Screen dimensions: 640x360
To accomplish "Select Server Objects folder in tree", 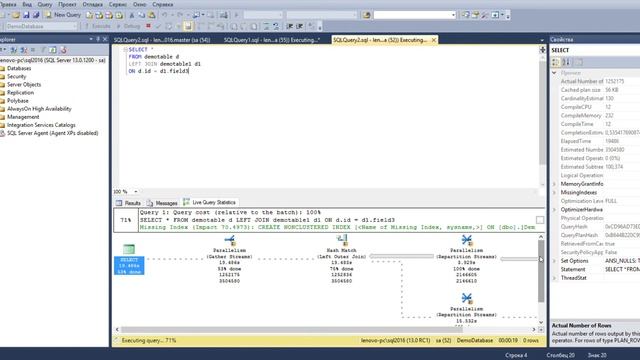I will click(24, 84).
